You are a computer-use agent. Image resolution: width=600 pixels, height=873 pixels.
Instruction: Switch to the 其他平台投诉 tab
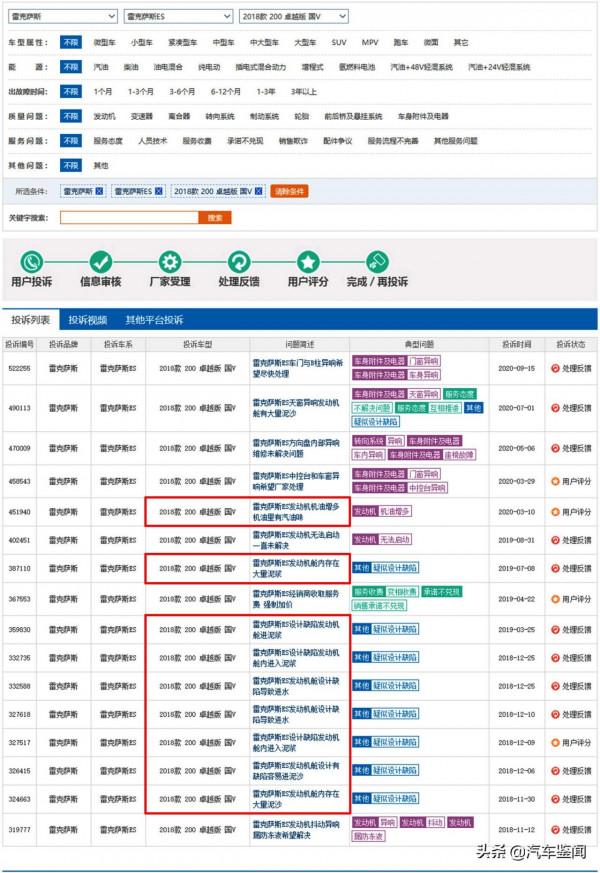click(x=154, y=320)
